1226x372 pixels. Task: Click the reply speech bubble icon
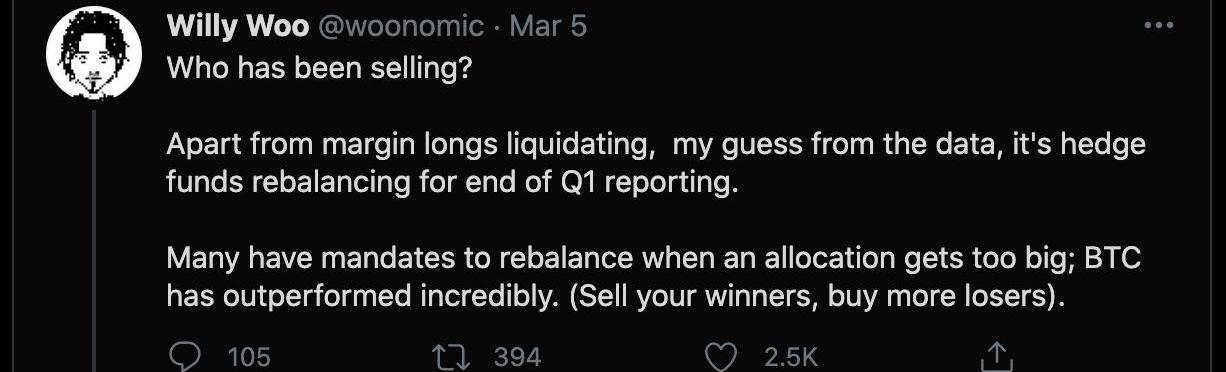point(183,356)
